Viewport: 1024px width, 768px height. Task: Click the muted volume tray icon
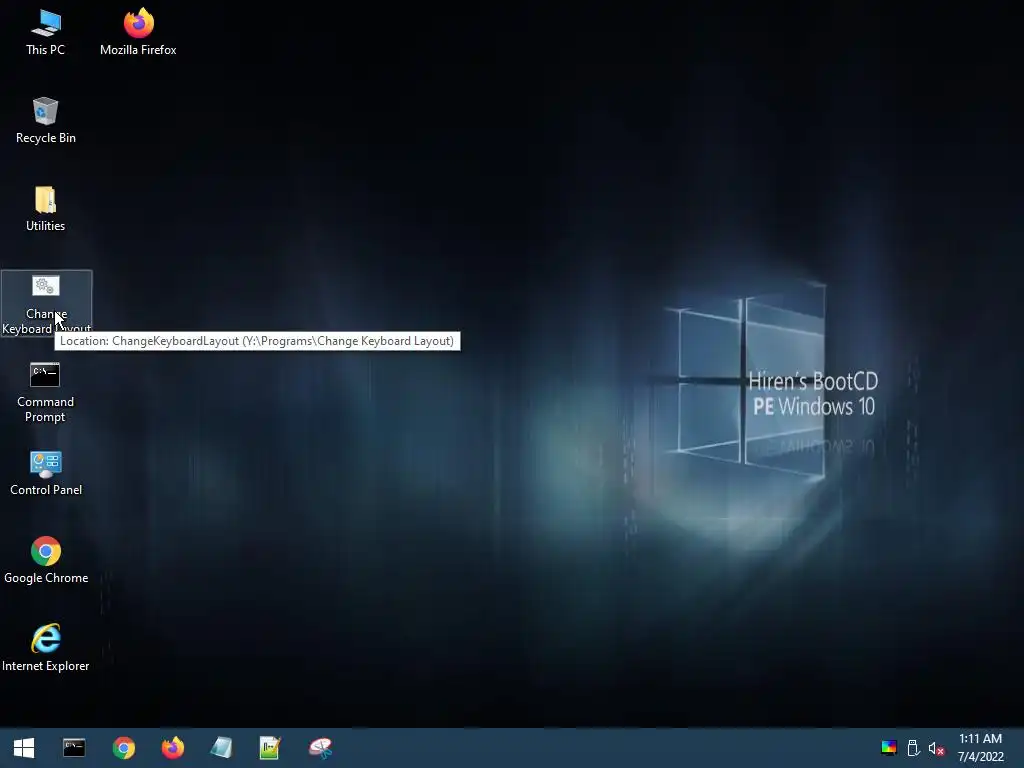click(936, 748)
